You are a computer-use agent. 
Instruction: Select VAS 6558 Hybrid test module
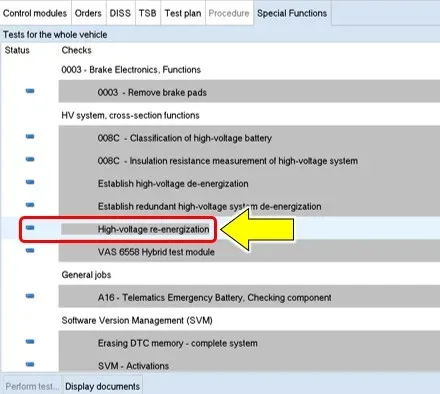point(249,252)
